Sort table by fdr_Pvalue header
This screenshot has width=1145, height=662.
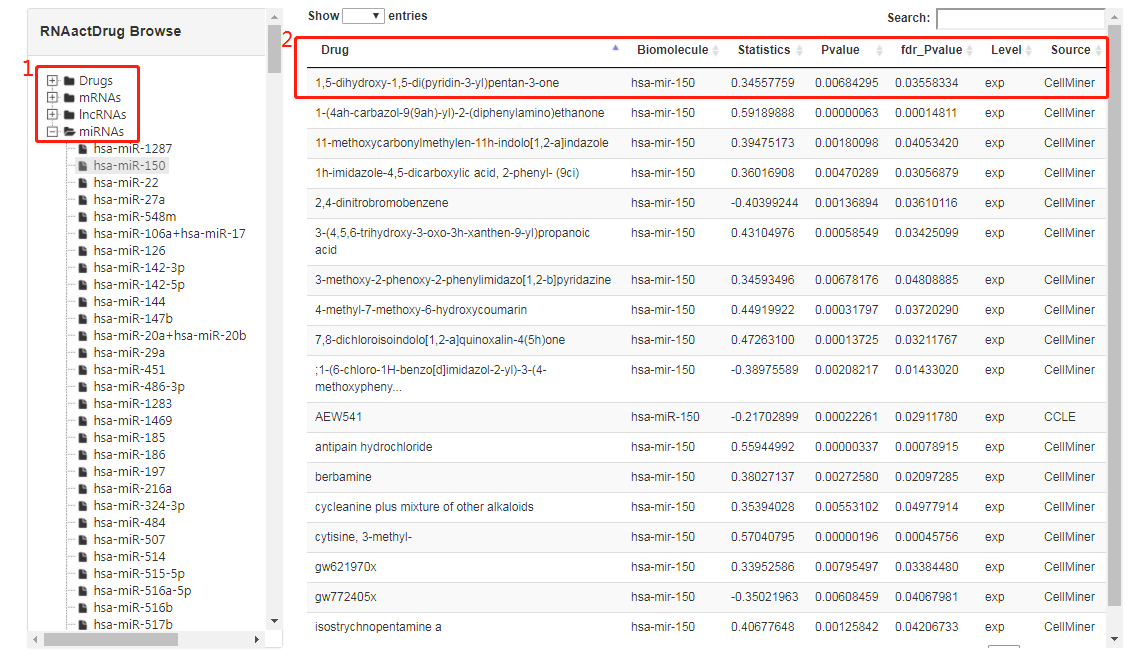coord(931,50)
